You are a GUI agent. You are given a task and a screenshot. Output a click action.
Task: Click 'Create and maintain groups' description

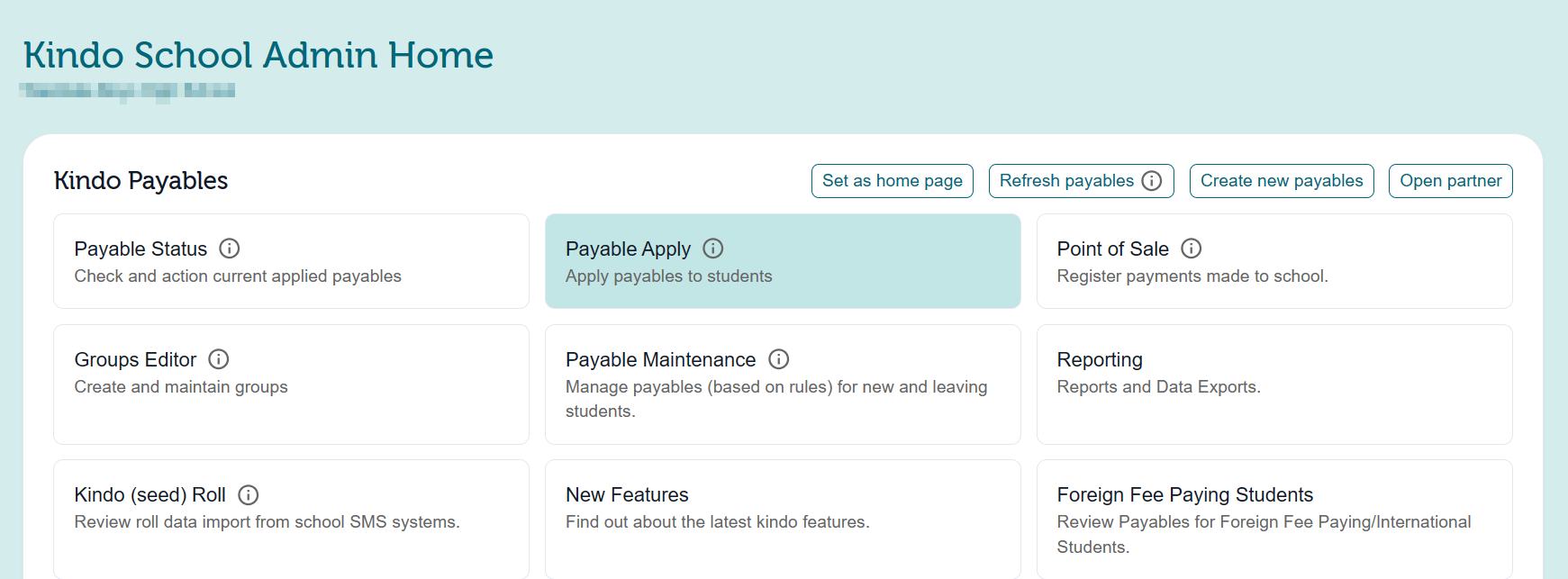pos(181,387)
